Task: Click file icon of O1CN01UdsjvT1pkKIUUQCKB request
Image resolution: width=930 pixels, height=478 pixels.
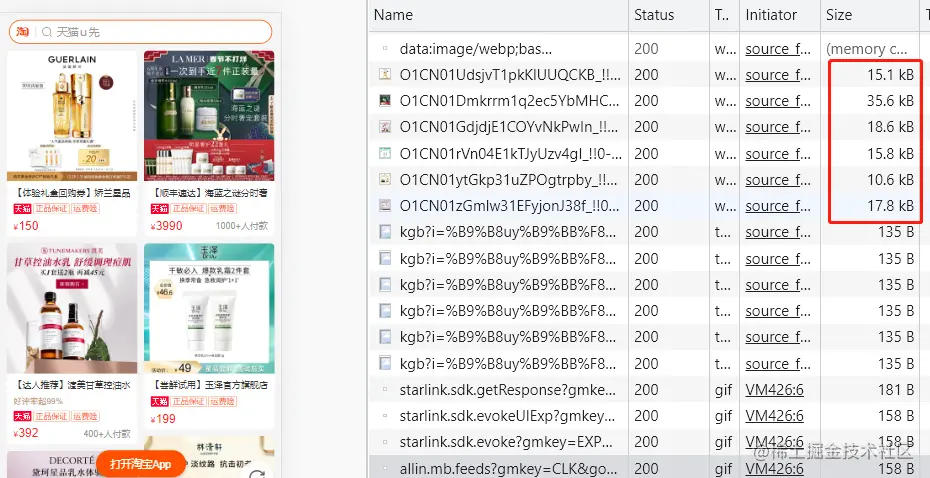Action: coord(386,75)
